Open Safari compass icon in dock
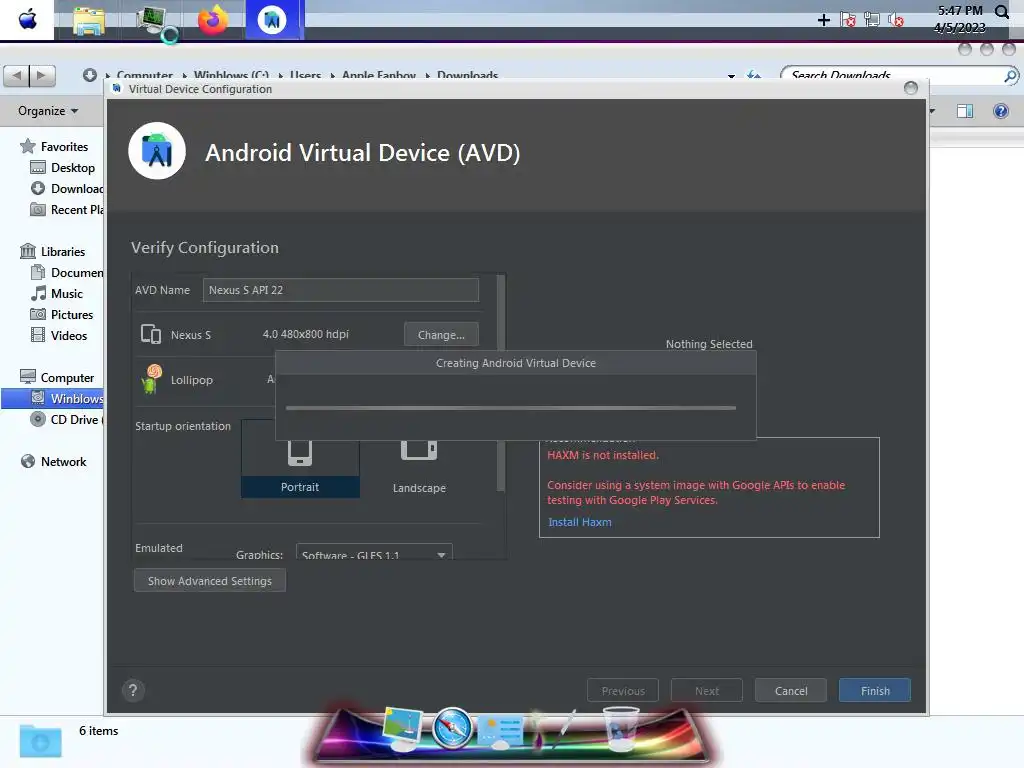This screenshot has width=1024, height=768. coord(452,728)
